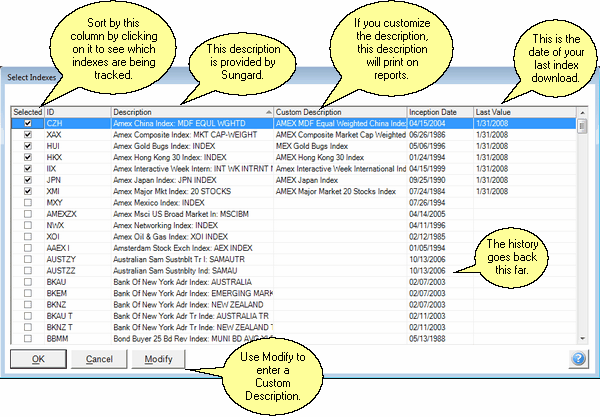600x417 pixels.
Task: Check the MXY Amex Mexico Index checkbox
Action: tap(27, 202)
